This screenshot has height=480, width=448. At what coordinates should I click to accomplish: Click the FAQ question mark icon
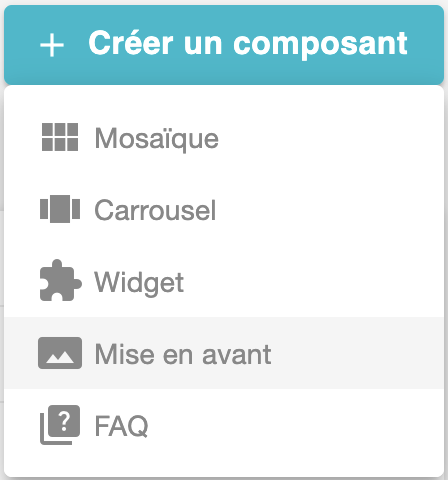coord(60,425)
